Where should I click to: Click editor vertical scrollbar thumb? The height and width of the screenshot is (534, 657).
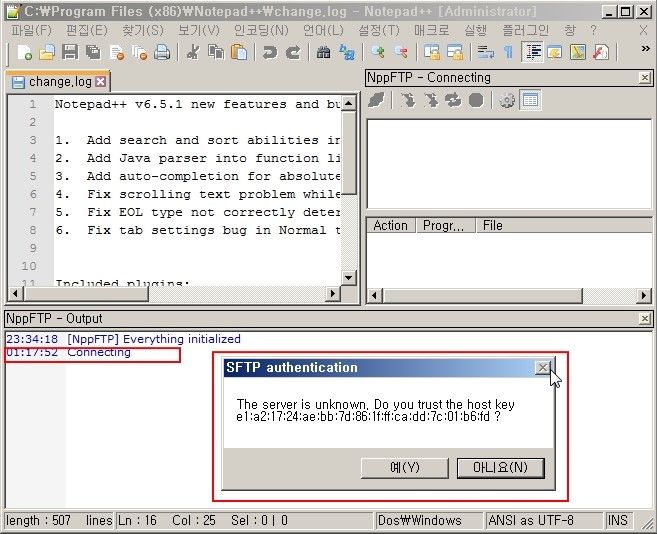tap(349, 153)
